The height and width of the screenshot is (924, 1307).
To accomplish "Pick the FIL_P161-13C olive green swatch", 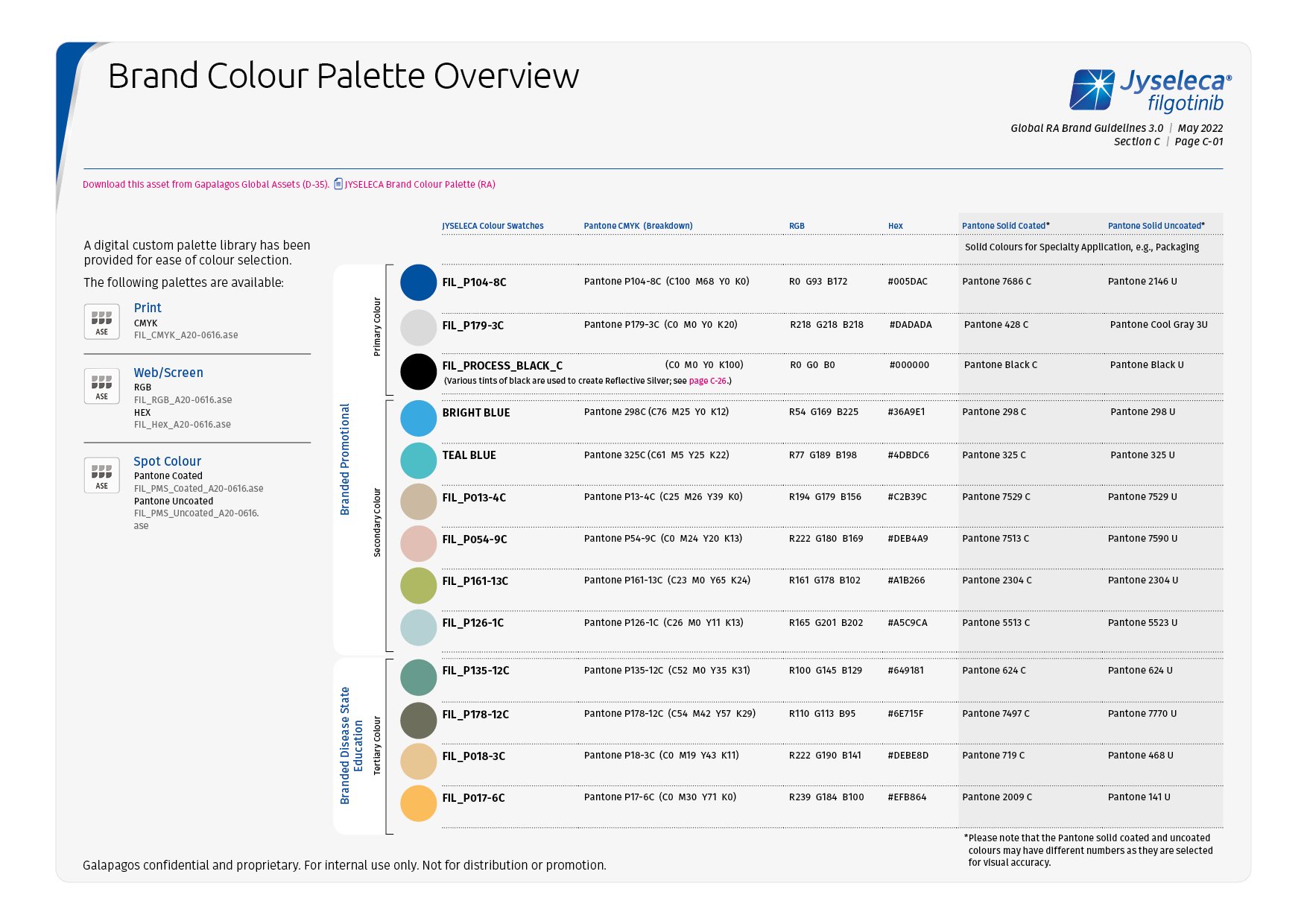I will pos(418,586).
